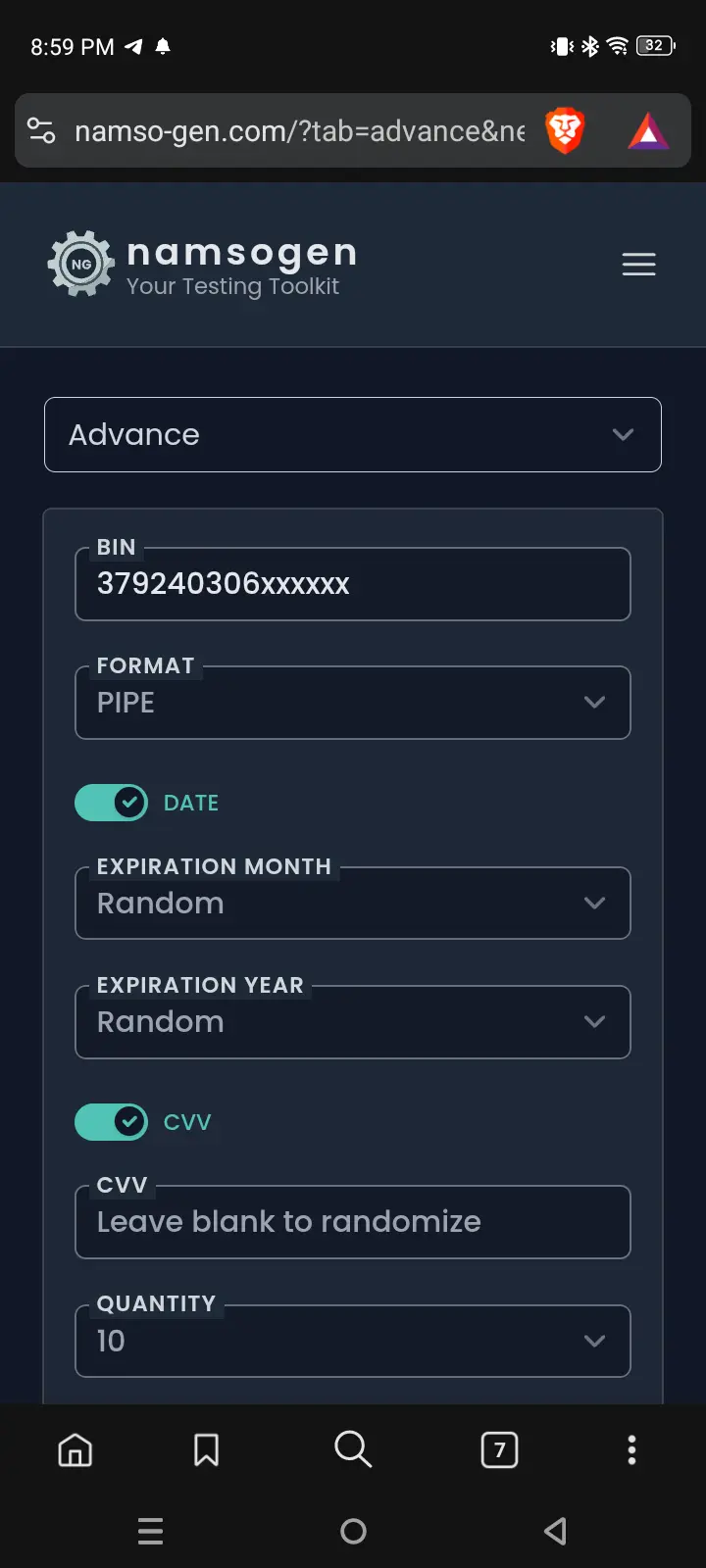Go to browser home icon
706x1568 pixels.
[x=76, y=1449]
